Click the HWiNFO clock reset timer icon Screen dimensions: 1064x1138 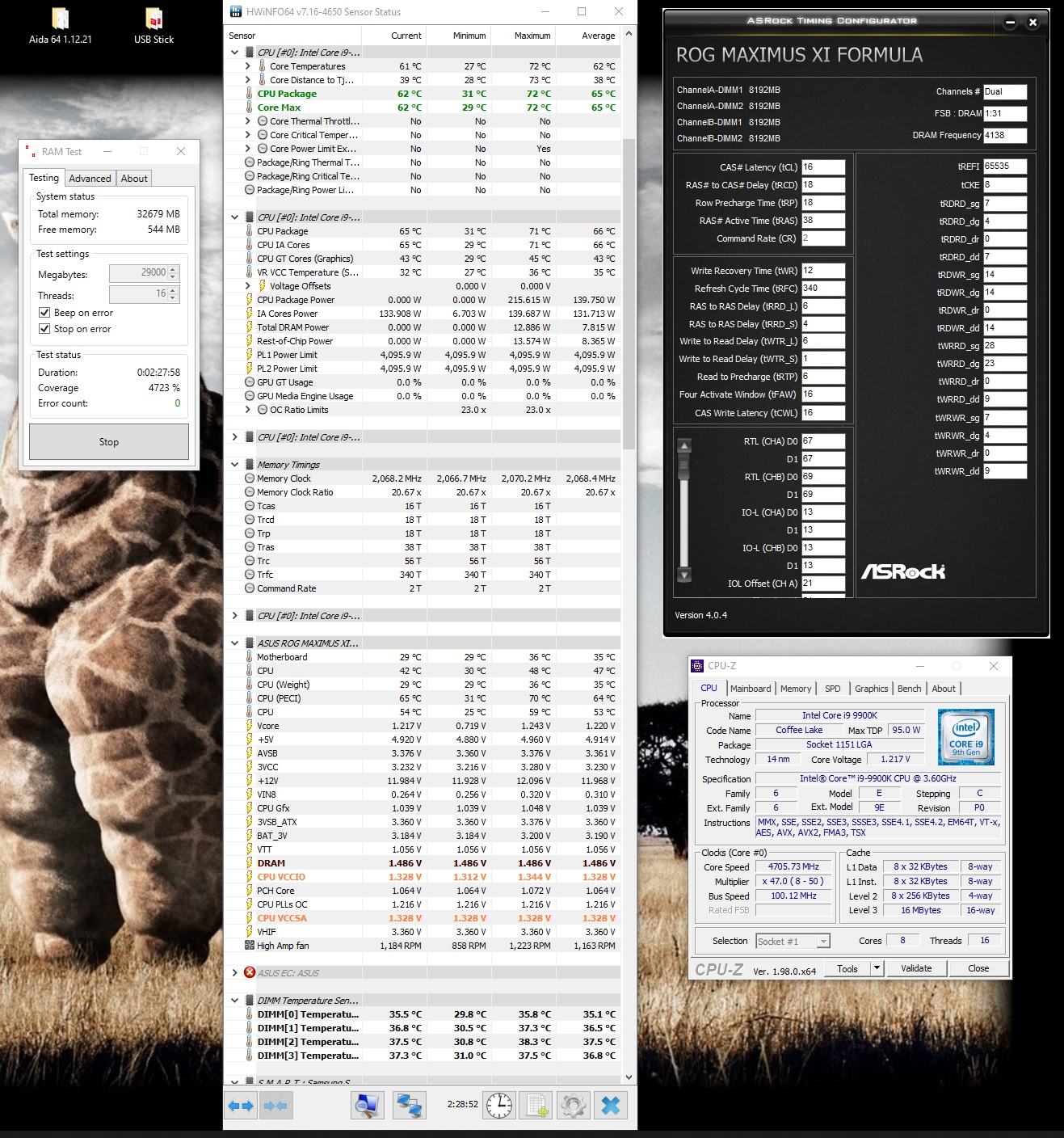(498, 1106)
